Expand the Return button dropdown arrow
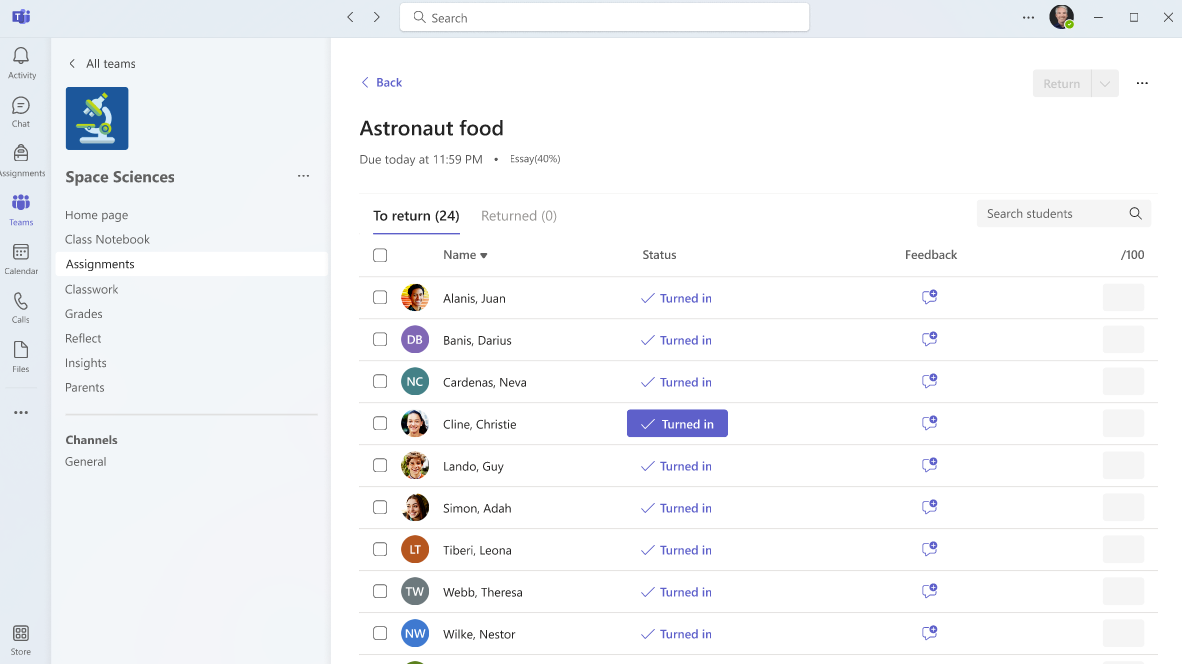 [x=1105, y=84]
